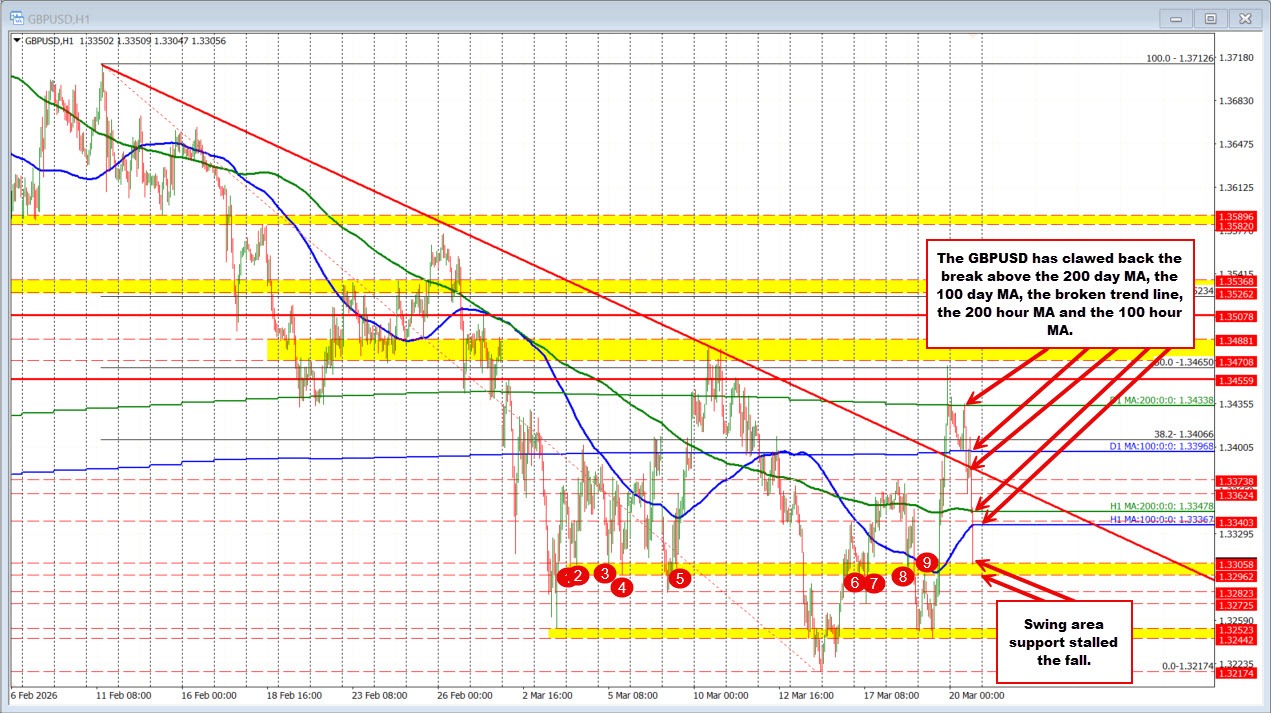Viewport: 1271px width, 713px height.
Task: Click the red circle marker numbered 3
Action: click(603, 572)
